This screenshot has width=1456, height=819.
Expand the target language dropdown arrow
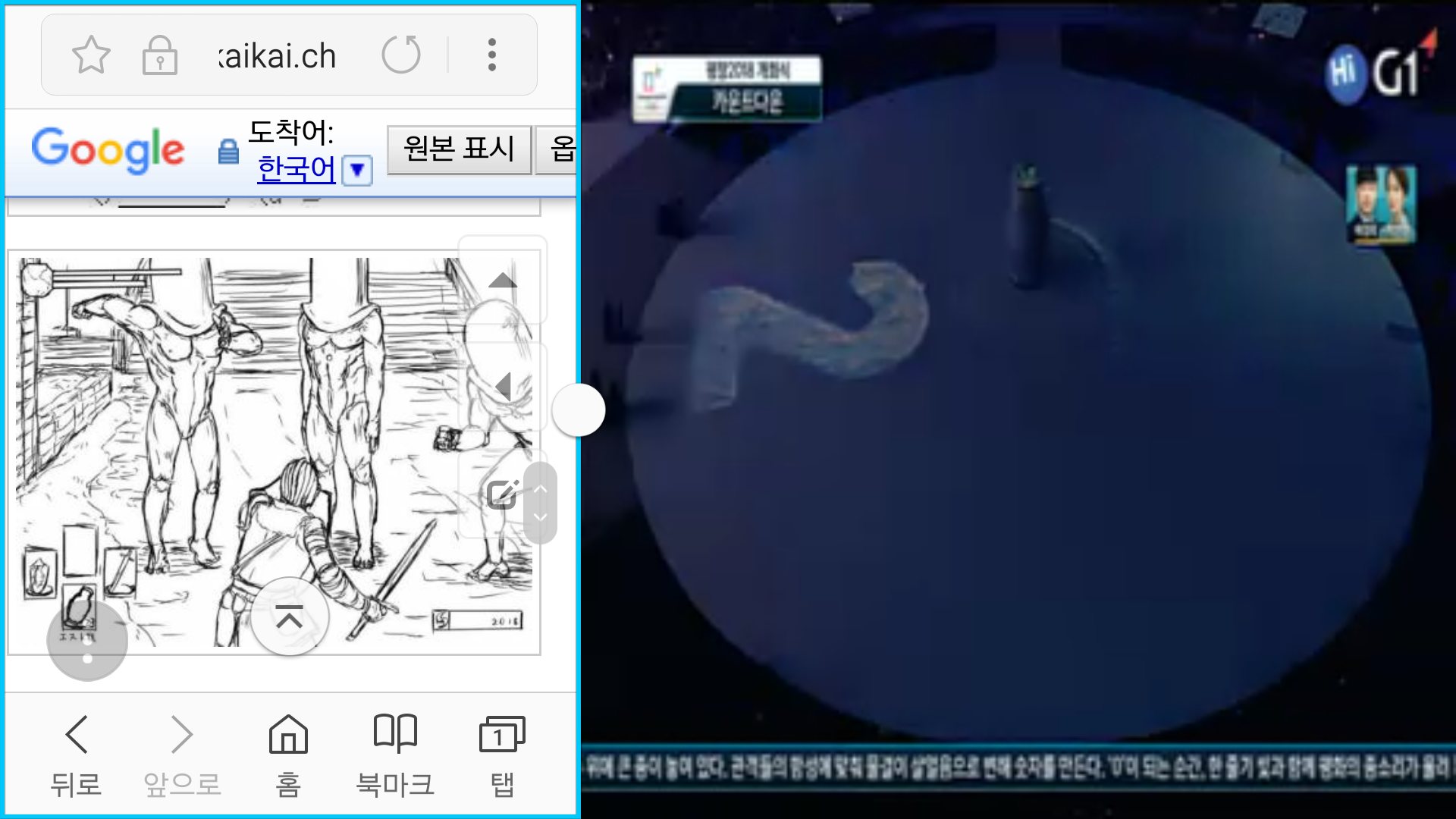click(x=357, y=170)
